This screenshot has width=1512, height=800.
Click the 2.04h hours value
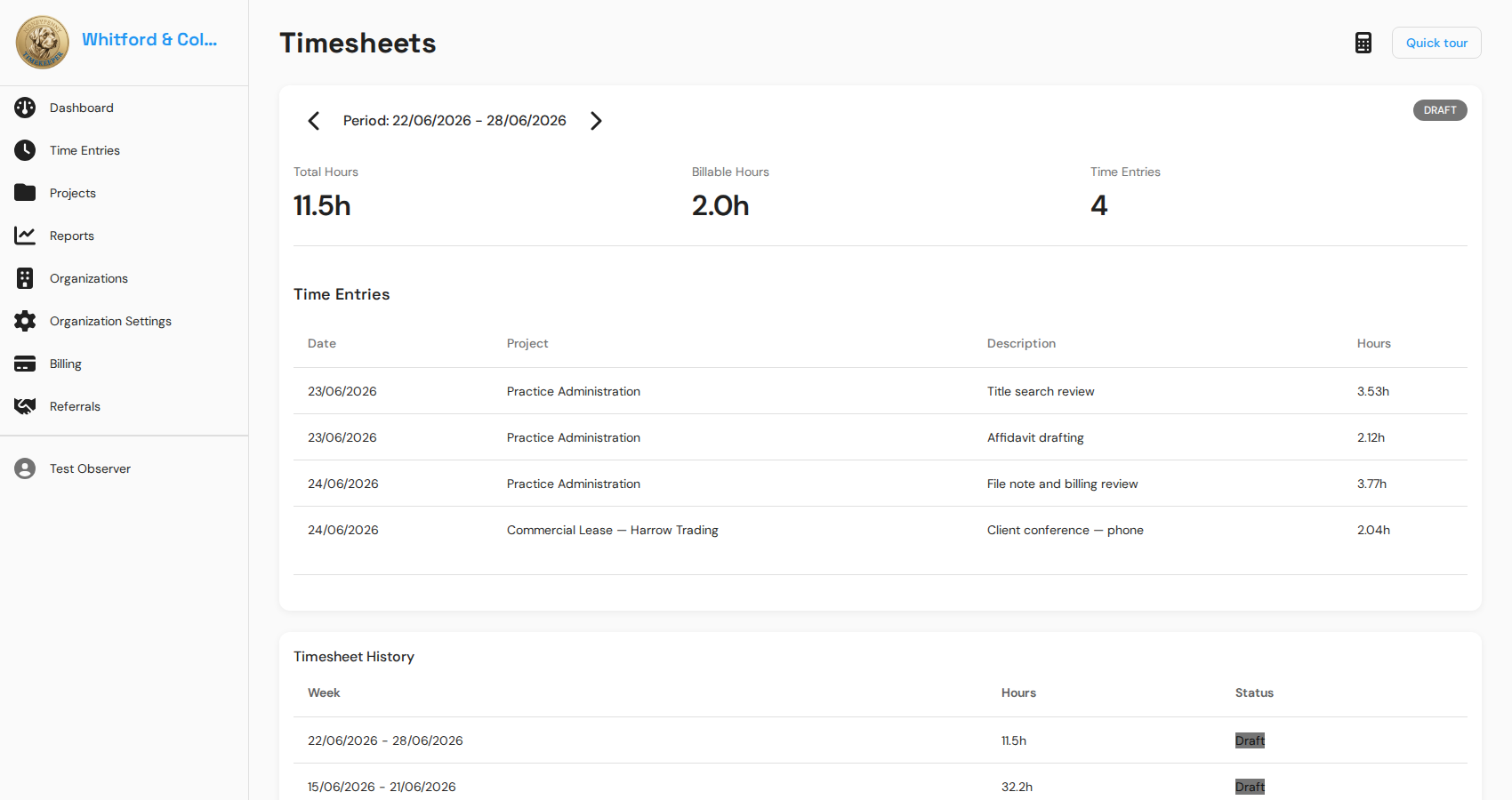(x=1373, y=530)
